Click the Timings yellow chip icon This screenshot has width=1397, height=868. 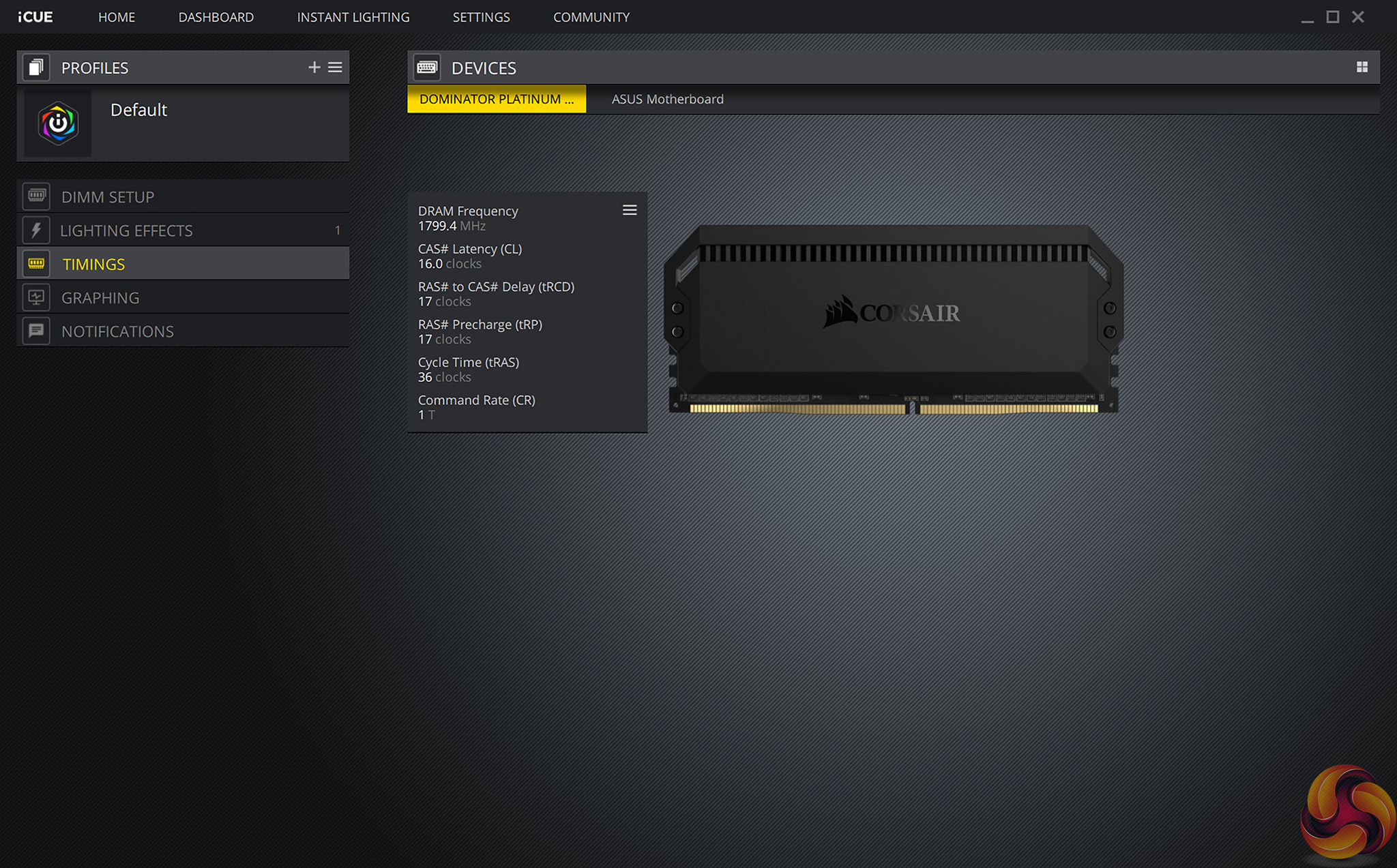(36, 264)
